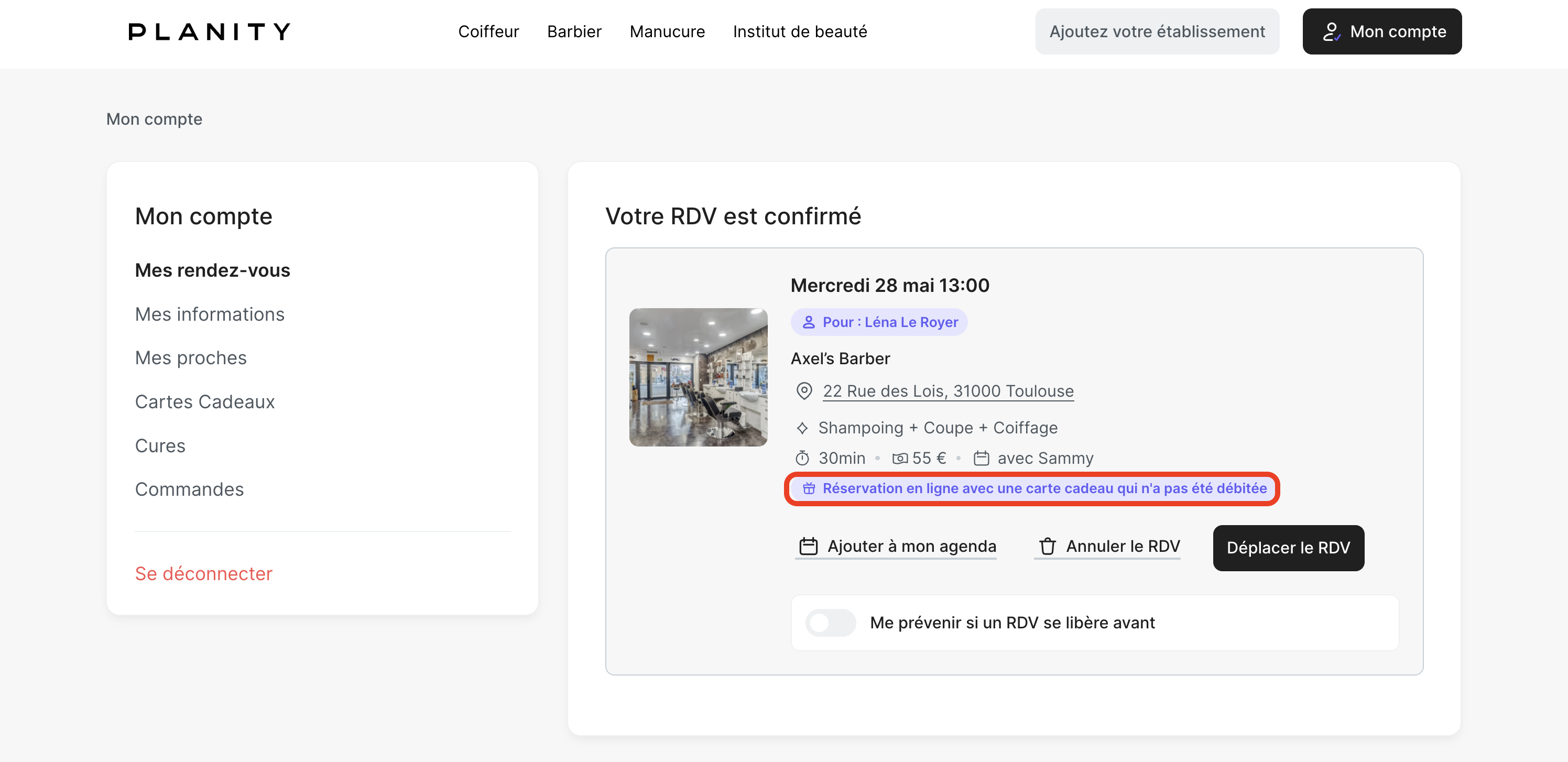
Task: Open Institut de beauté category
Action: (800, 31)
